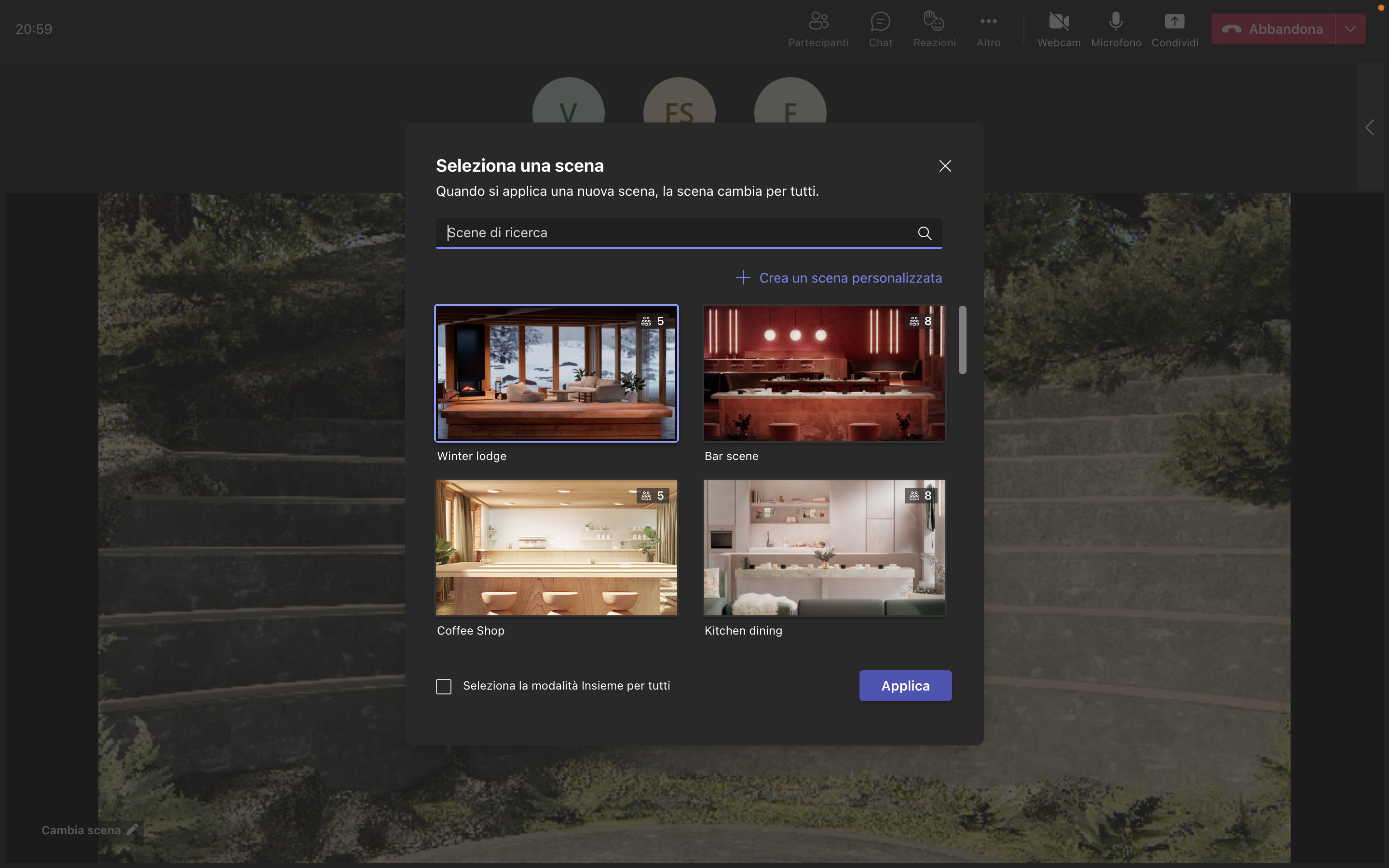Toggle the Webcam camera icon
Image resolution: width=1389 pixels, height=868 pixels.
coord(1059,22)
